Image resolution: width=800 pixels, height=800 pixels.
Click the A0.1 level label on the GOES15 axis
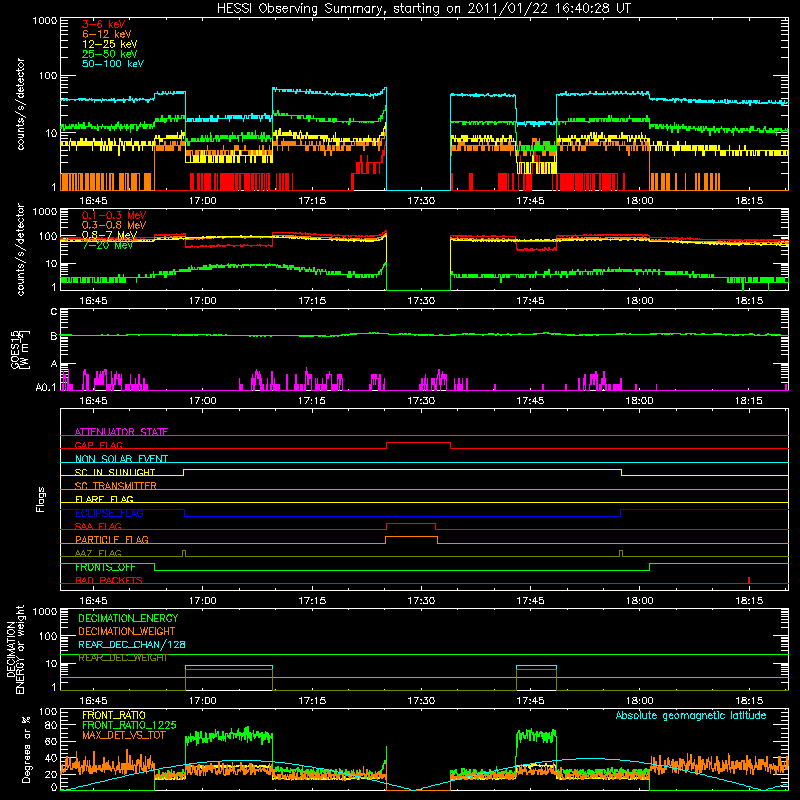click(45, 387)
